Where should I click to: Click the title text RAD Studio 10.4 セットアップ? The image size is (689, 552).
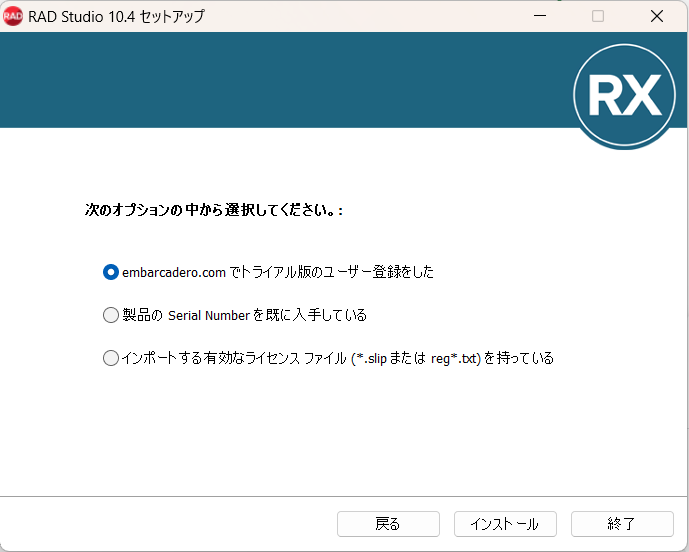click(x=116, y=16)
